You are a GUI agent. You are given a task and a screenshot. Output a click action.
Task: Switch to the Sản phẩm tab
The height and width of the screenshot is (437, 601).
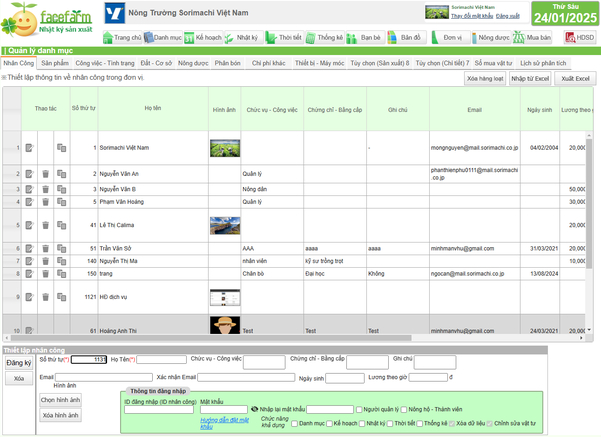pos(55,63)
